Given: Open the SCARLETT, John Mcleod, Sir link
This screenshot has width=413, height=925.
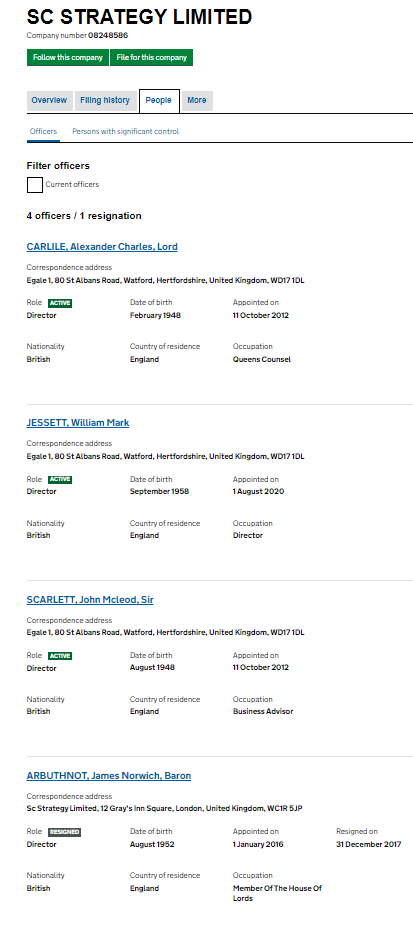Looking at the screenshot, I should pyautogui.click(x=90, y=599).
